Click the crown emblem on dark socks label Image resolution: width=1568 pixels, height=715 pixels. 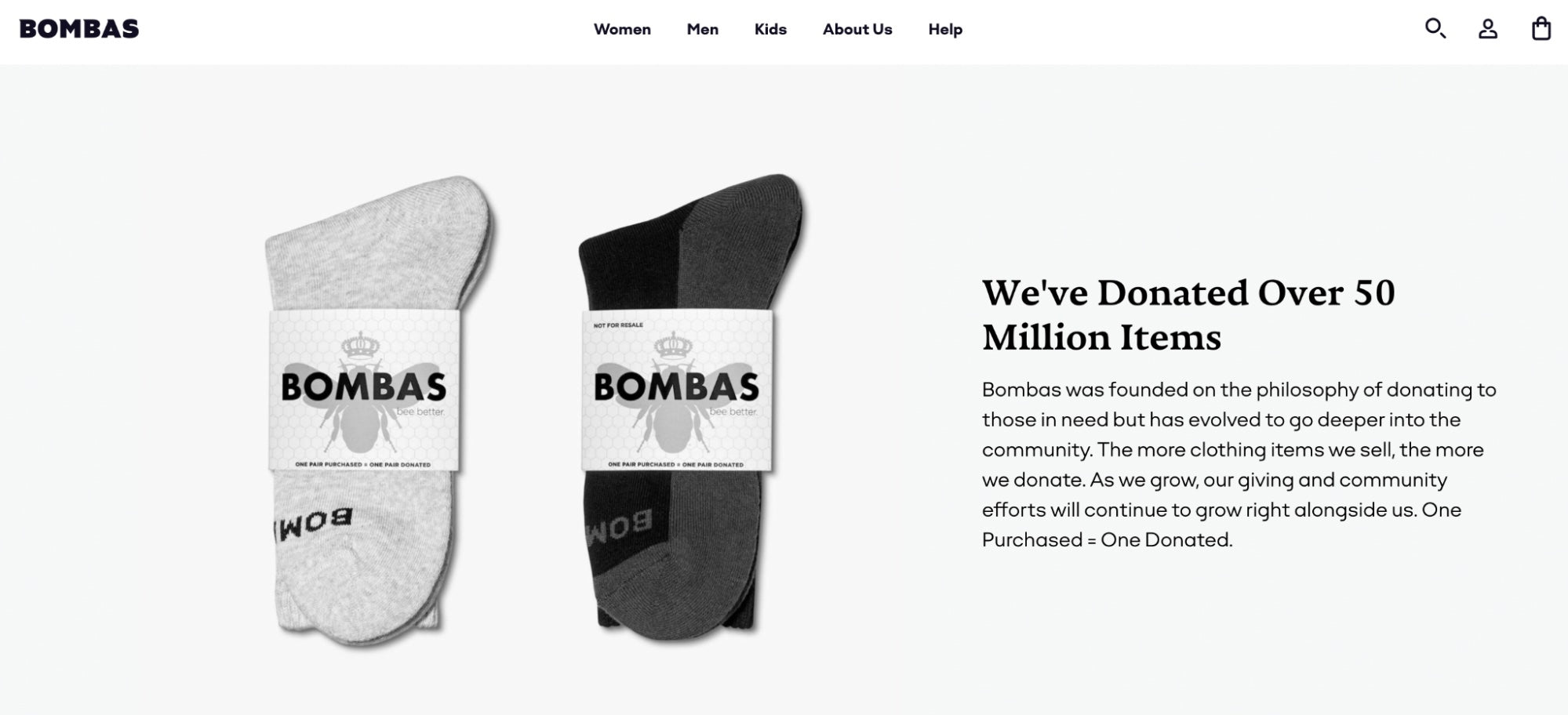672,345
